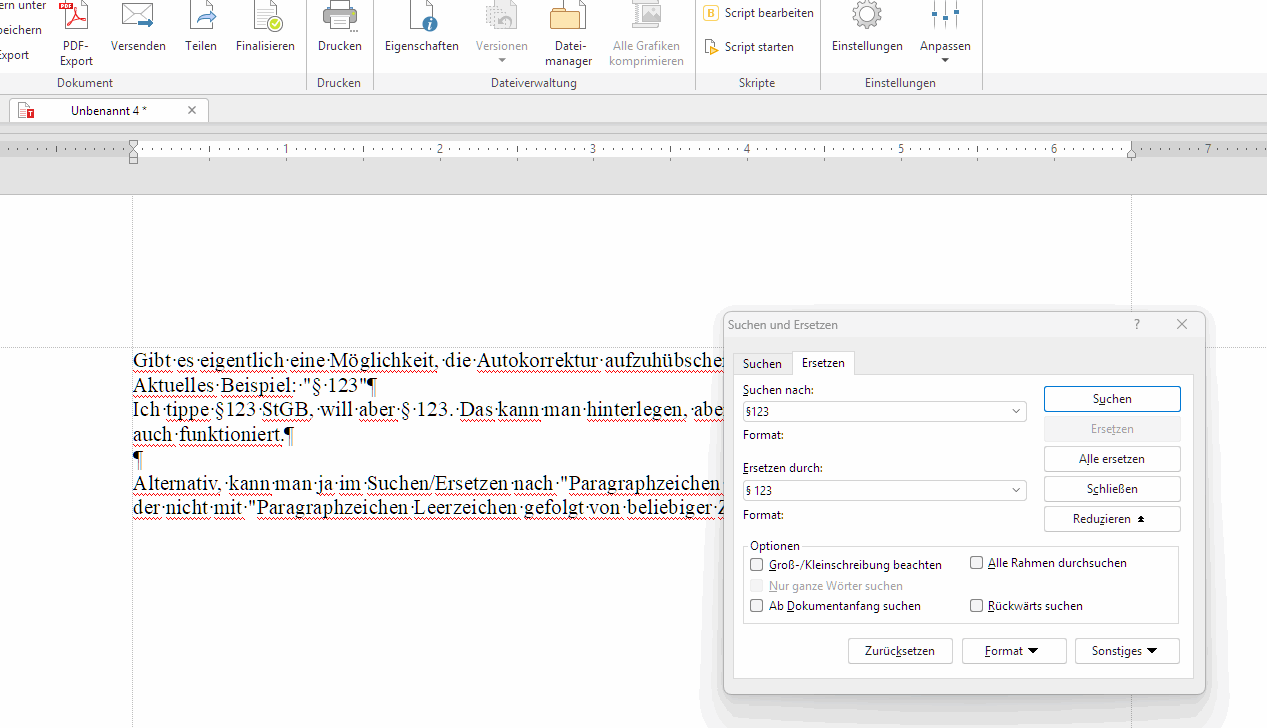Viewport: 1267px width, 728px height.
Task: Select the Unbenannt 4 document tab
Action: click(x=108, y=110)
